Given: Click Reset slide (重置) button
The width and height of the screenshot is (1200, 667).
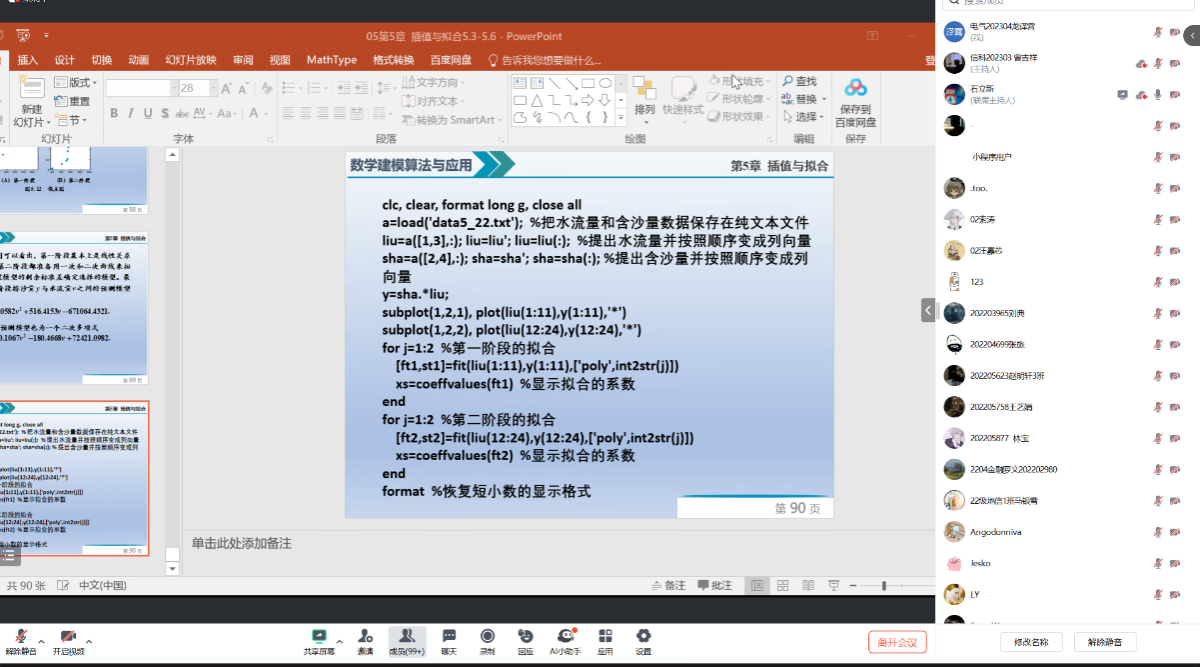Looking at the screenshot, I should (x=73, y=101).
